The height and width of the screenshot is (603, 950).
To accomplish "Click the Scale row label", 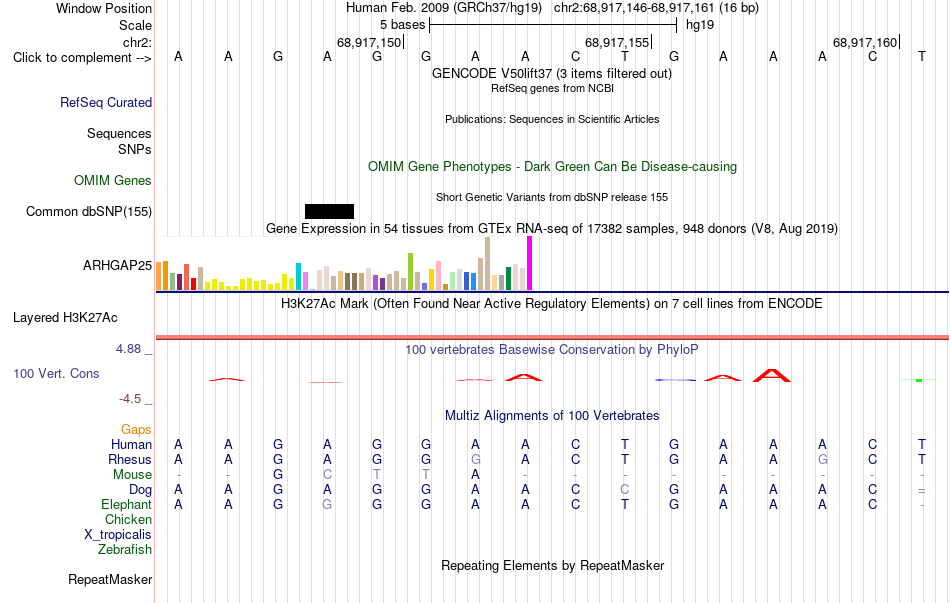I will pyautogui.click(x=136, y=25).
